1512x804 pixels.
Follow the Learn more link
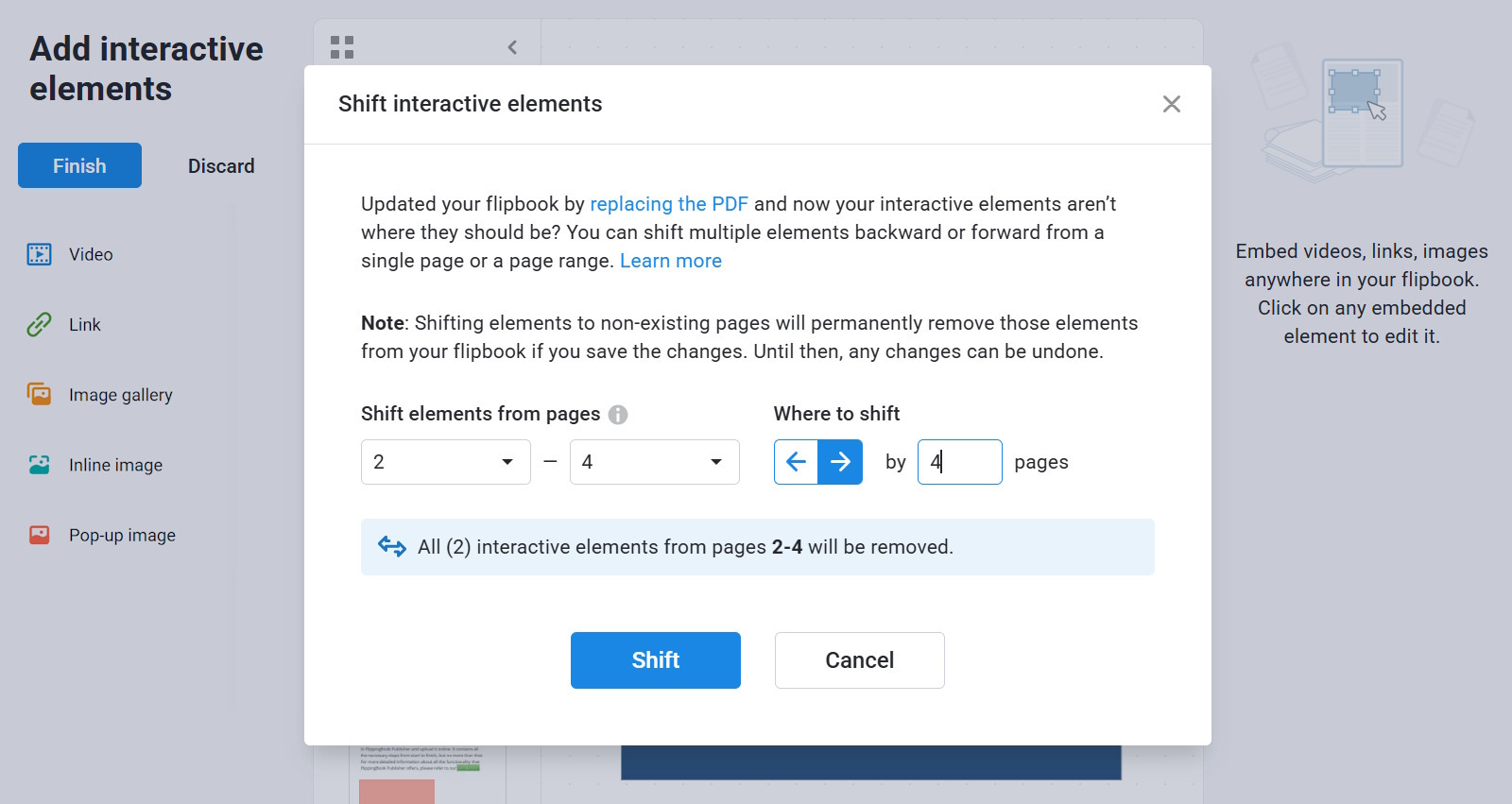[670, 261]
